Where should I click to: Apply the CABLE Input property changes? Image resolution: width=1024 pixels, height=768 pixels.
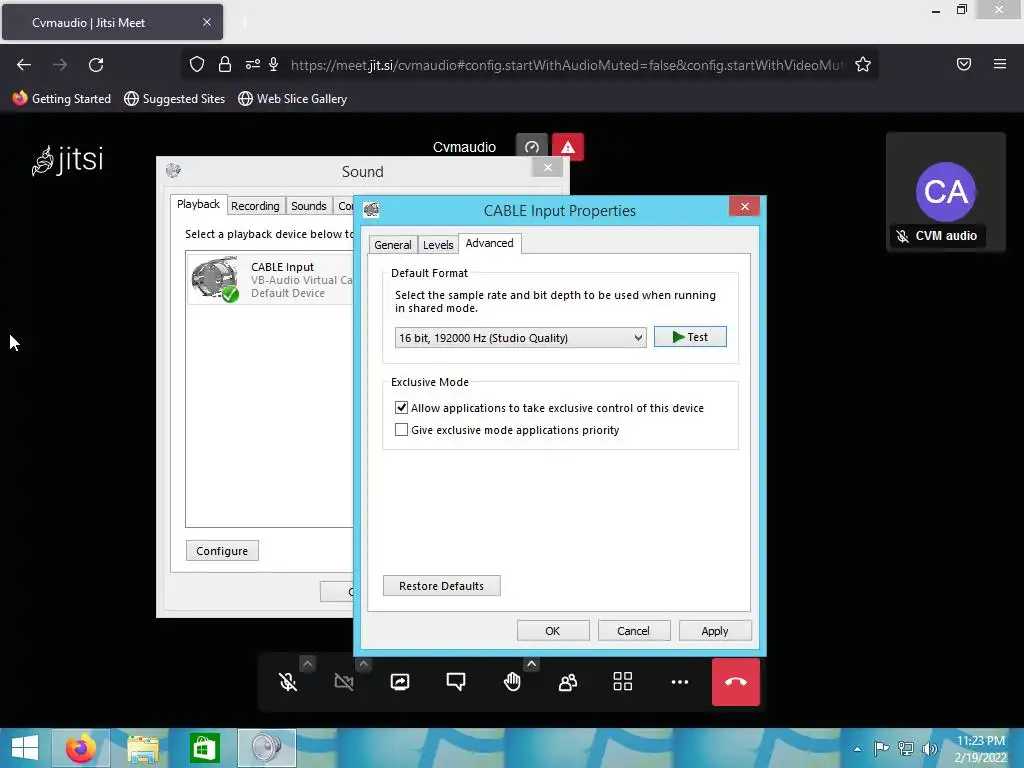point(714,631)
